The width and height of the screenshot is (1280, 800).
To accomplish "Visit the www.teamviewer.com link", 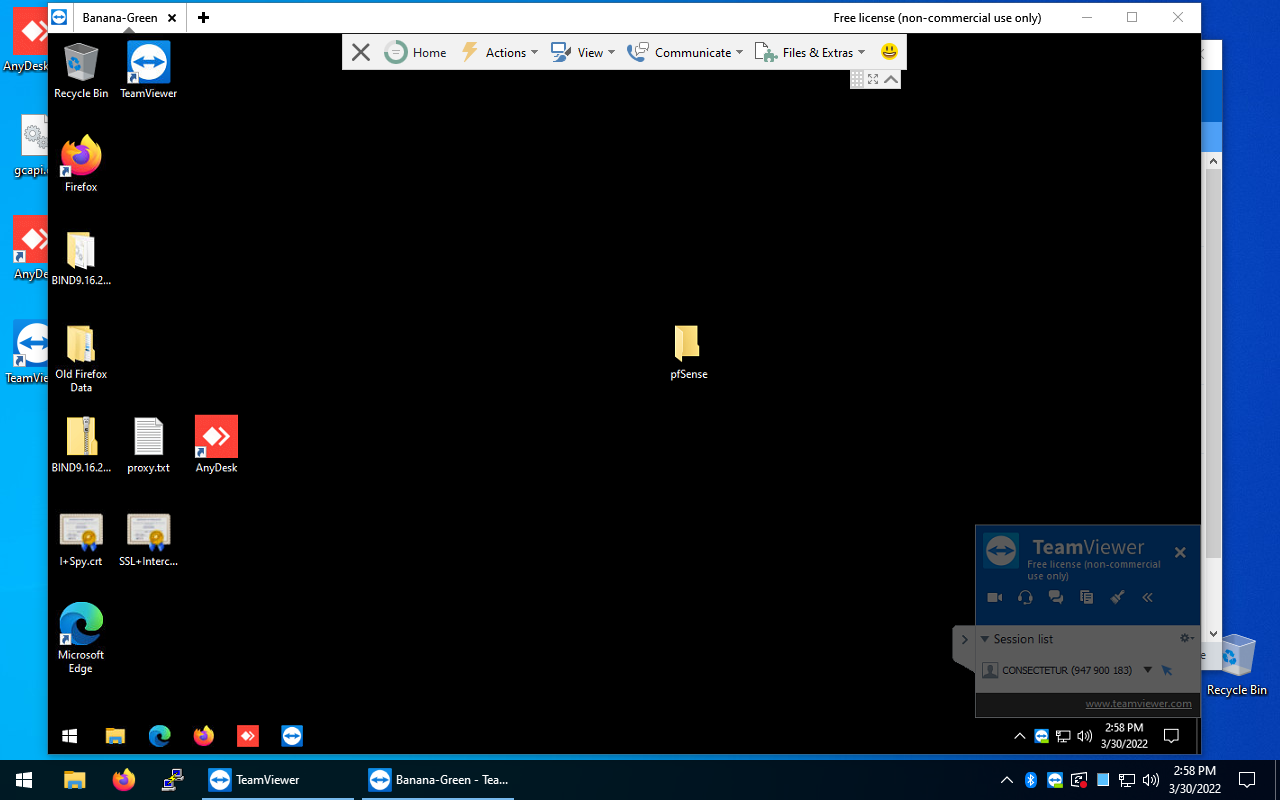I will (x=1138, y=703).
